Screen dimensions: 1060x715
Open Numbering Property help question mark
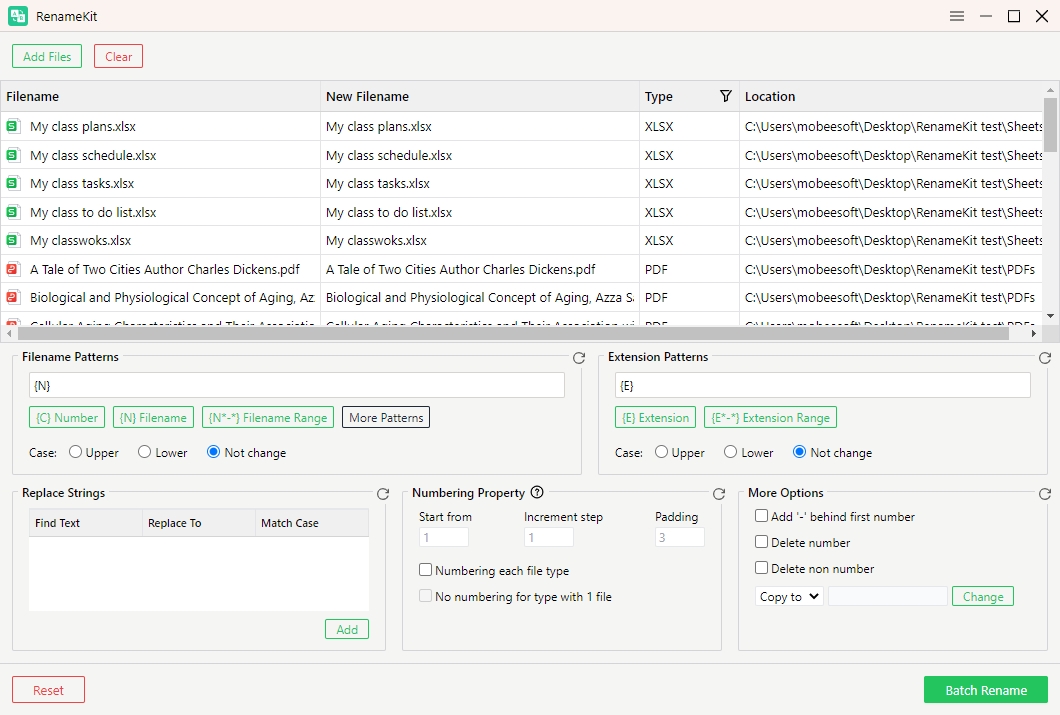[x=537, y=493]
